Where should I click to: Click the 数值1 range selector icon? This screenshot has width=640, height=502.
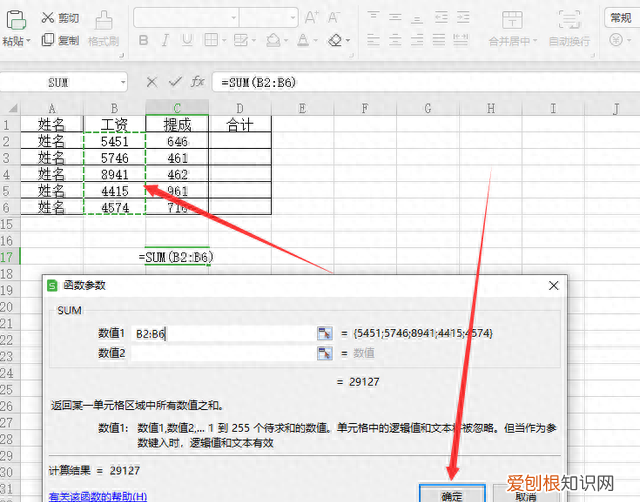pos(325,333)
